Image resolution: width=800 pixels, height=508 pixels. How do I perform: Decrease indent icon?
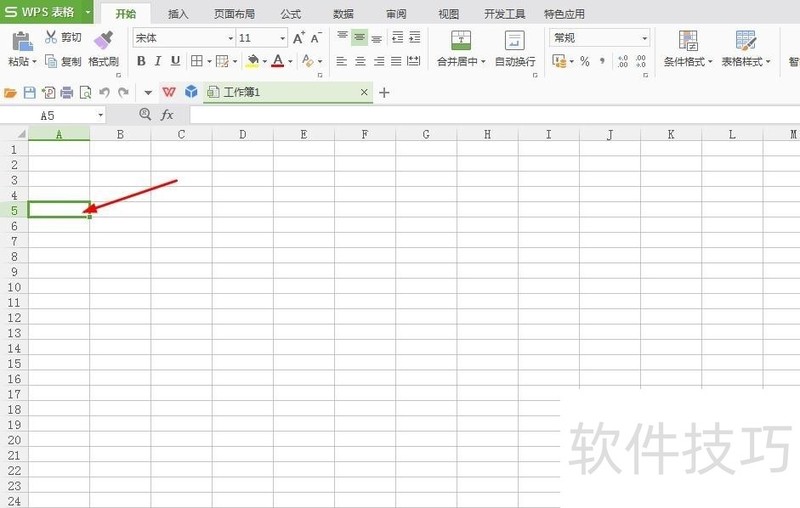(397, 37)
